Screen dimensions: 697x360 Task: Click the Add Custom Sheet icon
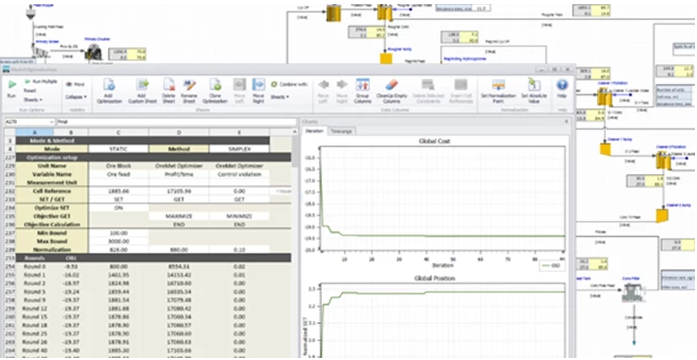click(x=141, y=91)
